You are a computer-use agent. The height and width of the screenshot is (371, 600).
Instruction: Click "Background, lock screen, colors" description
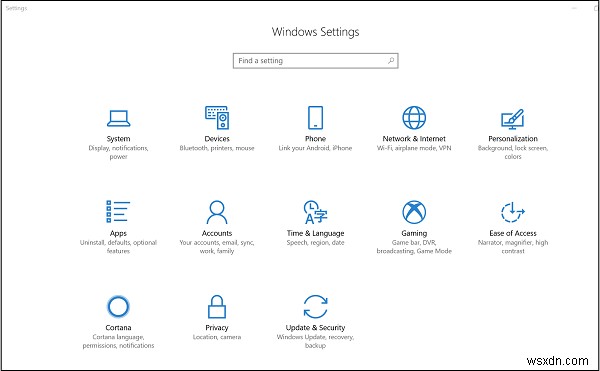[x=513, y=152]
